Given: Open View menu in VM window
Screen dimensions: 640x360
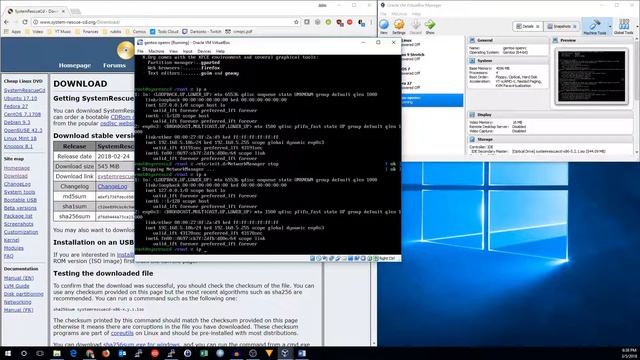Looking at the screenshot, I should 173,51.
